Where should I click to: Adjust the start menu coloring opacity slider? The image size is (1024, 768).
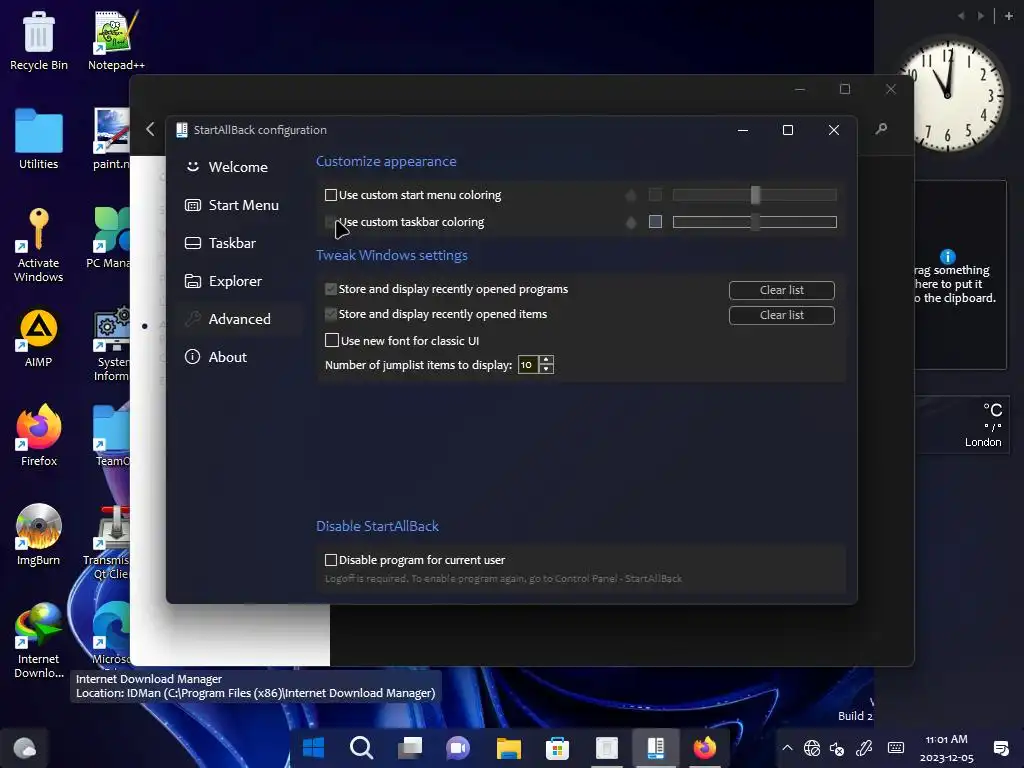(x=754, y=195)
